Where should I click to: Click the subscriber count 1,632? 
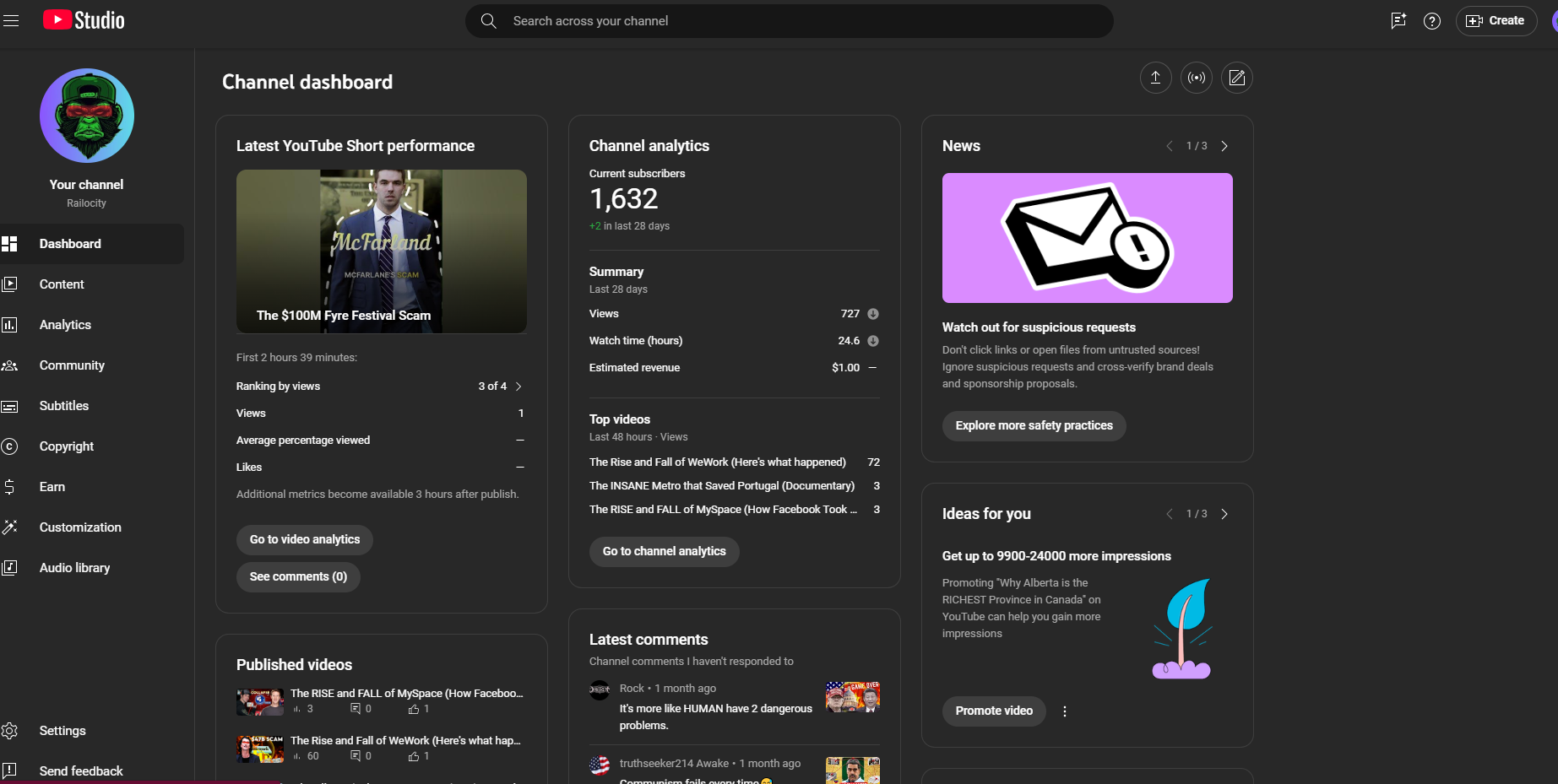coord(623,199)
